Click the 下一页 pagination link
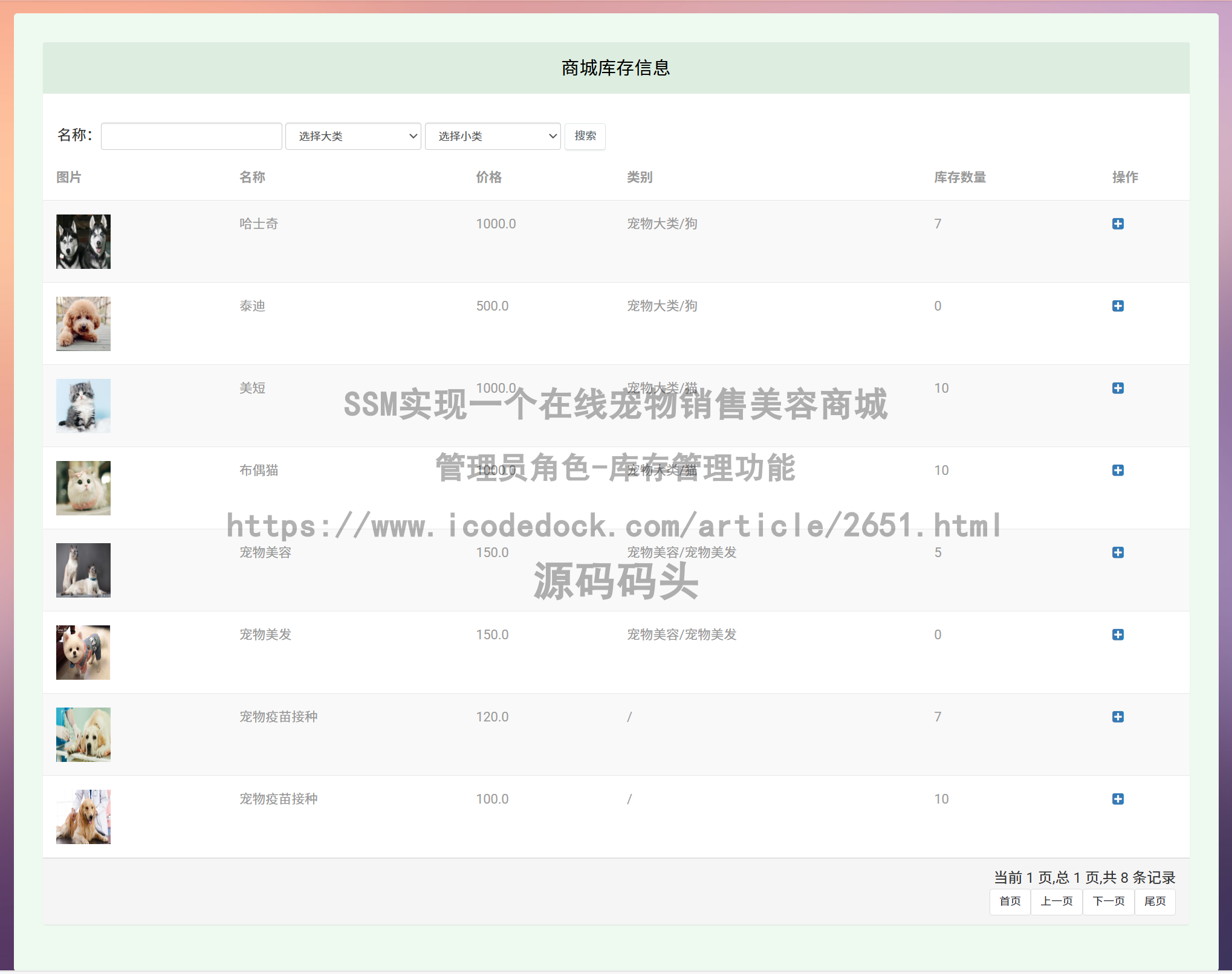 pos(1107,901)
